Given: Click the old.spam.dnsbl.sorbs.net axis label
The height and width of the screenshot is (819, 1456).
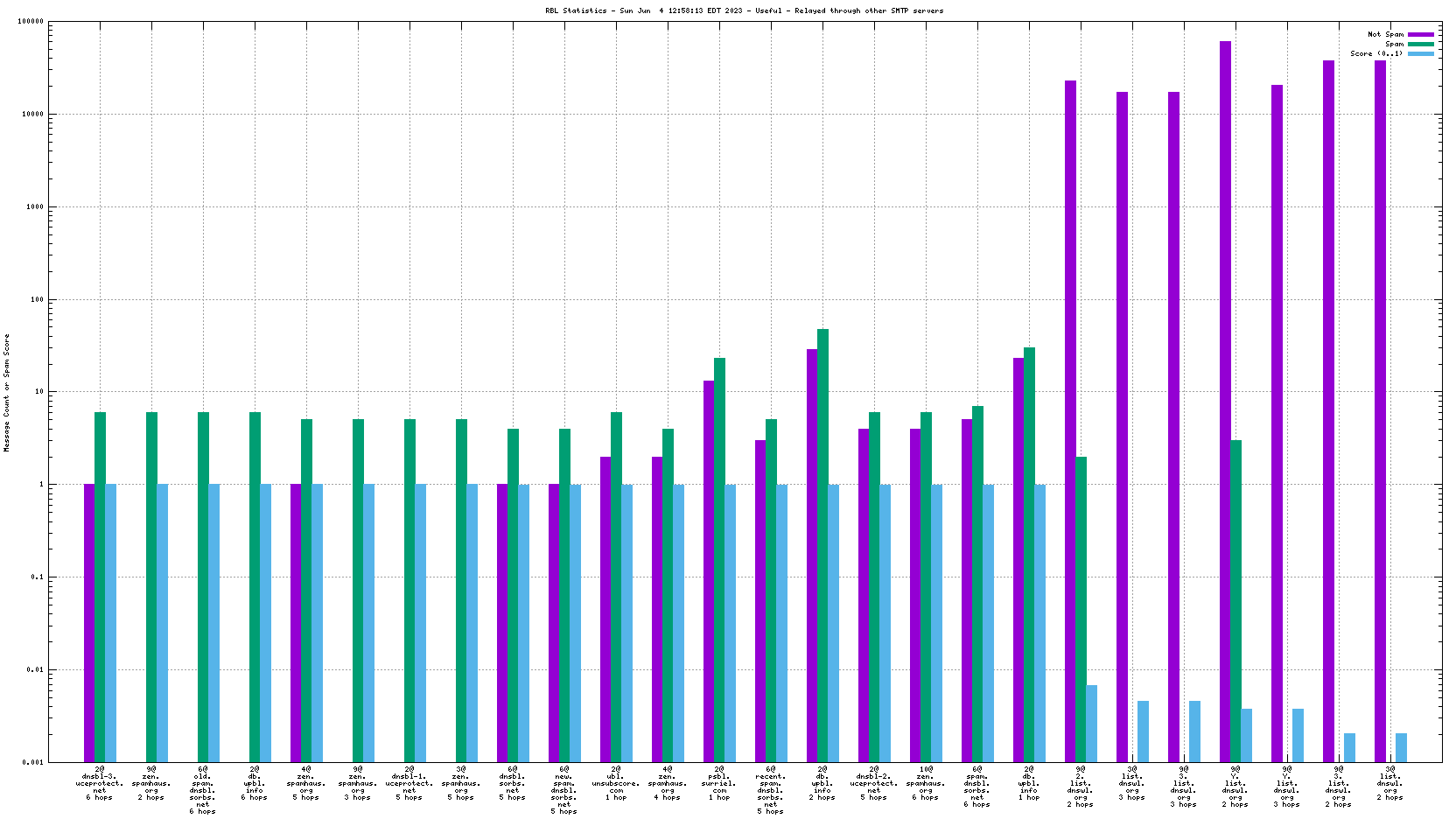Looking at the screenshot, I should coord(202,790).
